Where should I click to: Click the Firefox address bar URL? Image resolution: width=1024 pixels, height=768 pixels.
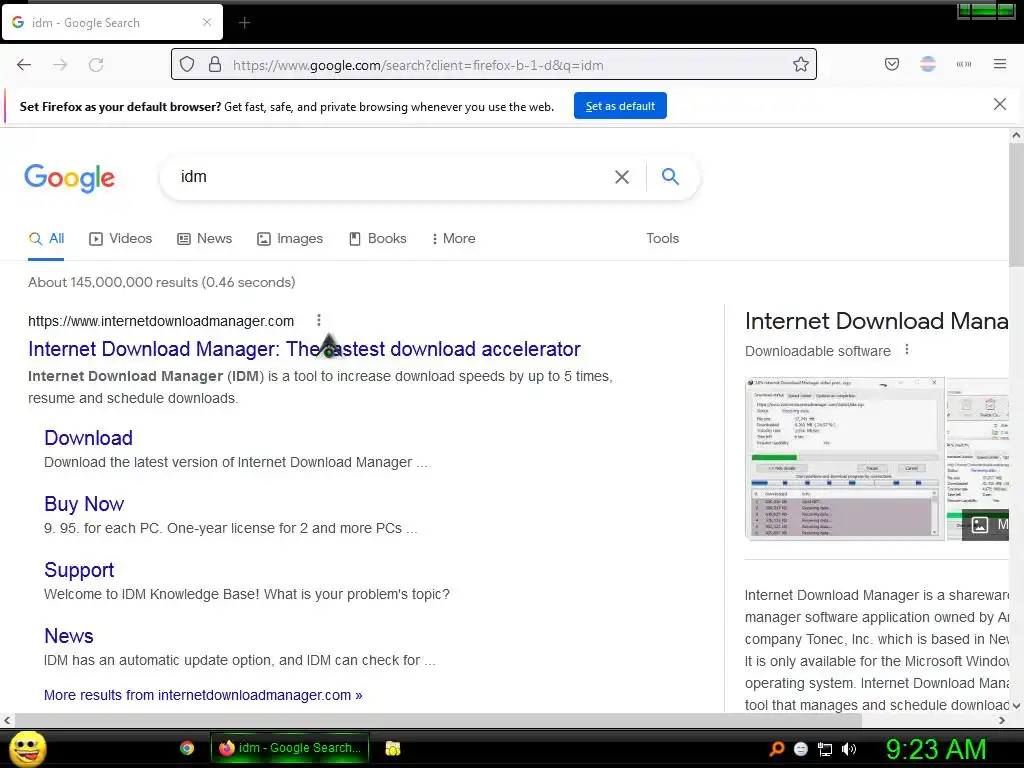(418, 65)
